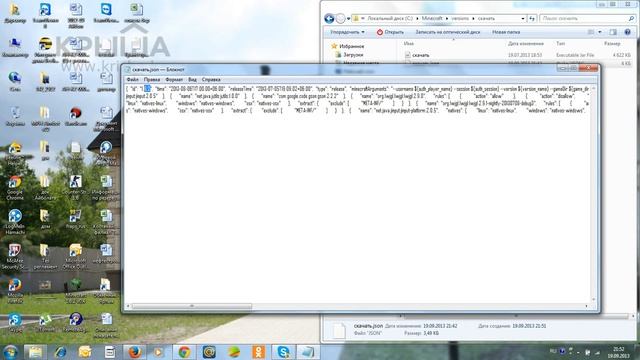Click the Дата изменения column header

point(526,43)
